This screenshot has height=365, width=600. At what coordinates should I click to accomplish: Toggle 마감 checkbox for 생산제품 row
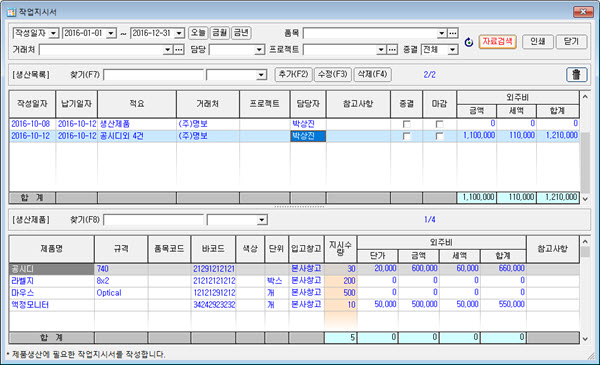click(x=439, y=124)
